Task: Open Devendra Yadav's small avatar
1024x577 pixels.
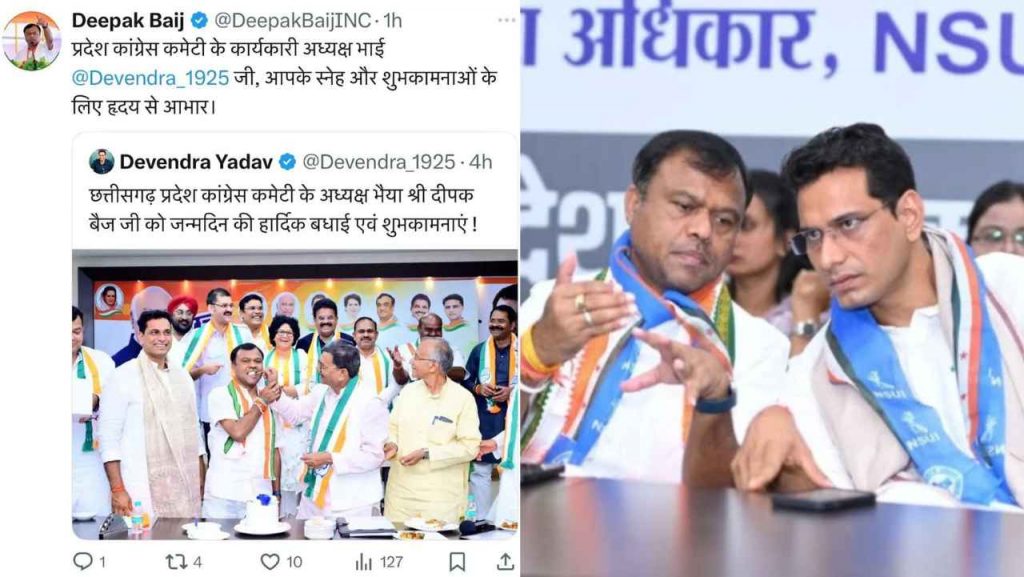Action: [x=101, y=161]
